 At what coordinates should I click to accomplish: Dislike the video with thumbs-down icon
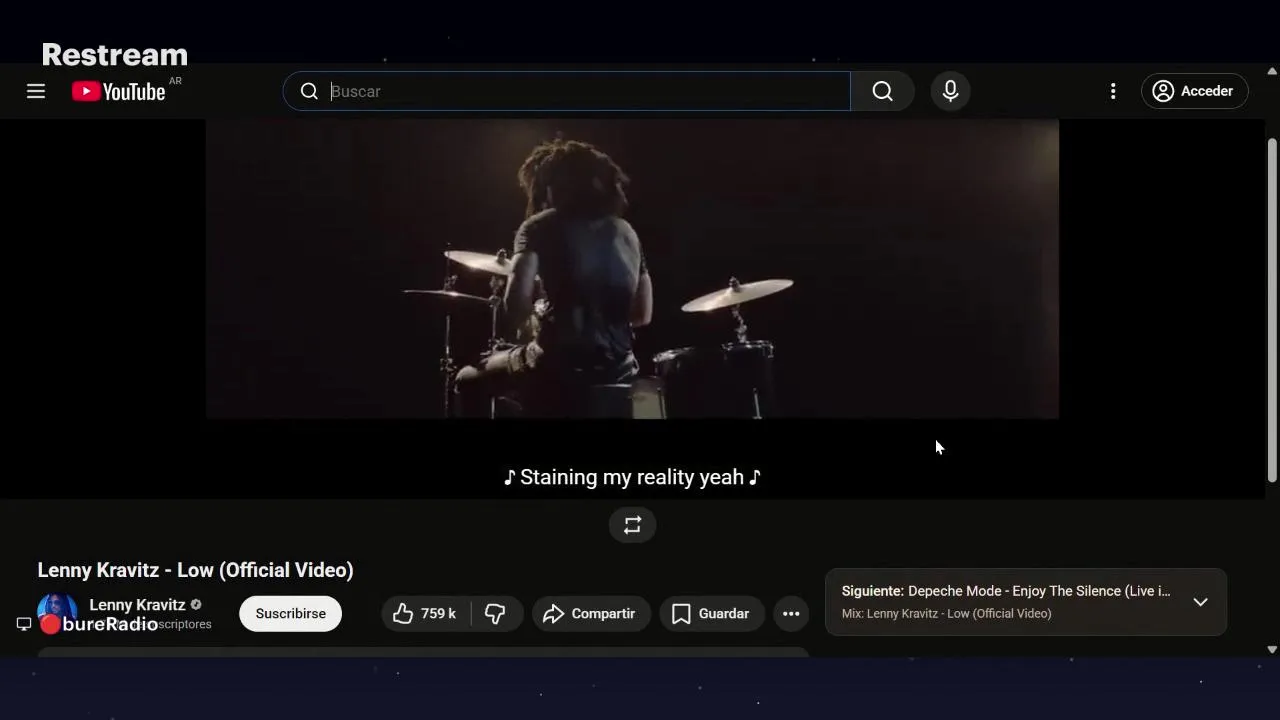tap(496, 613)
